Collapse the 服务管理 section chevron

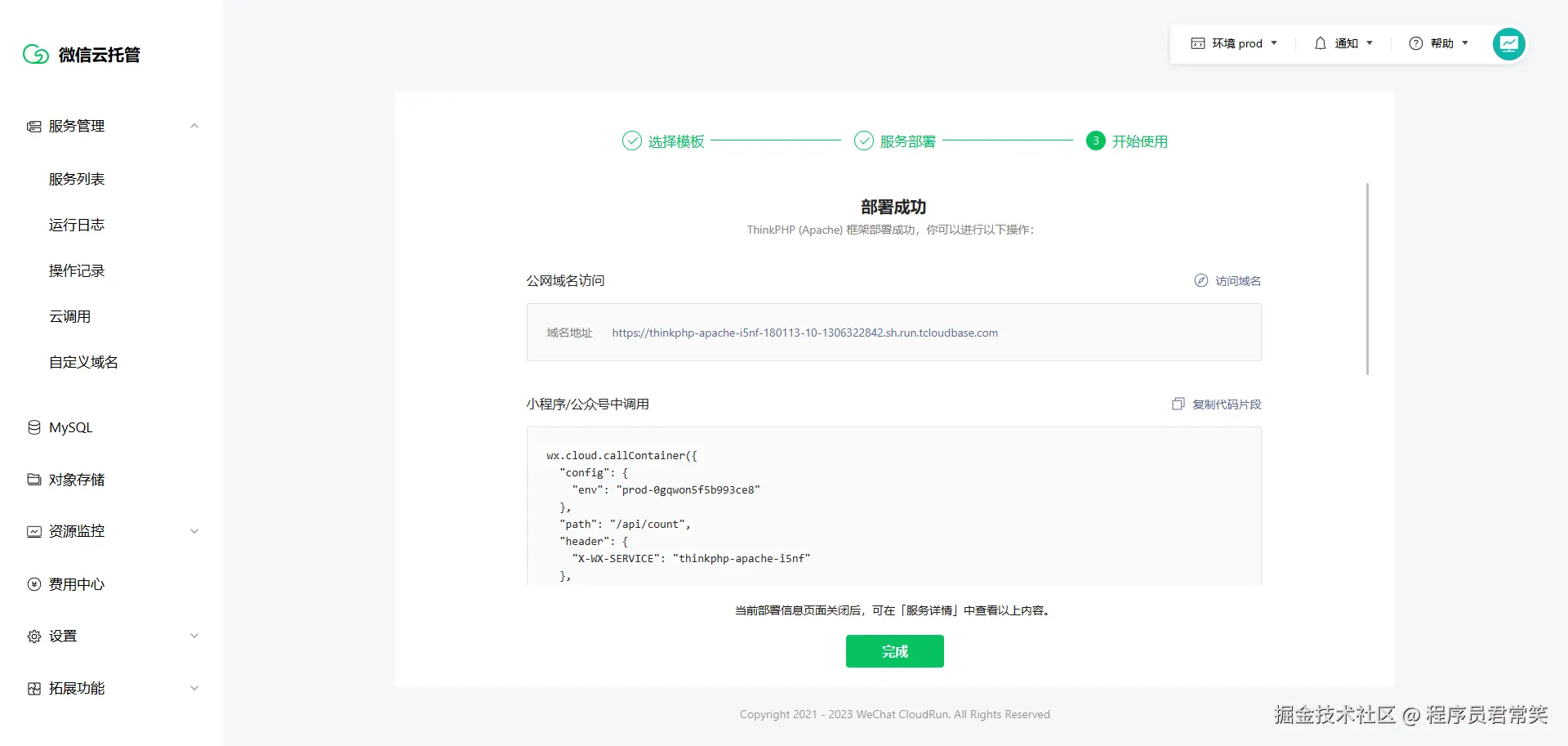coord(194,126)
